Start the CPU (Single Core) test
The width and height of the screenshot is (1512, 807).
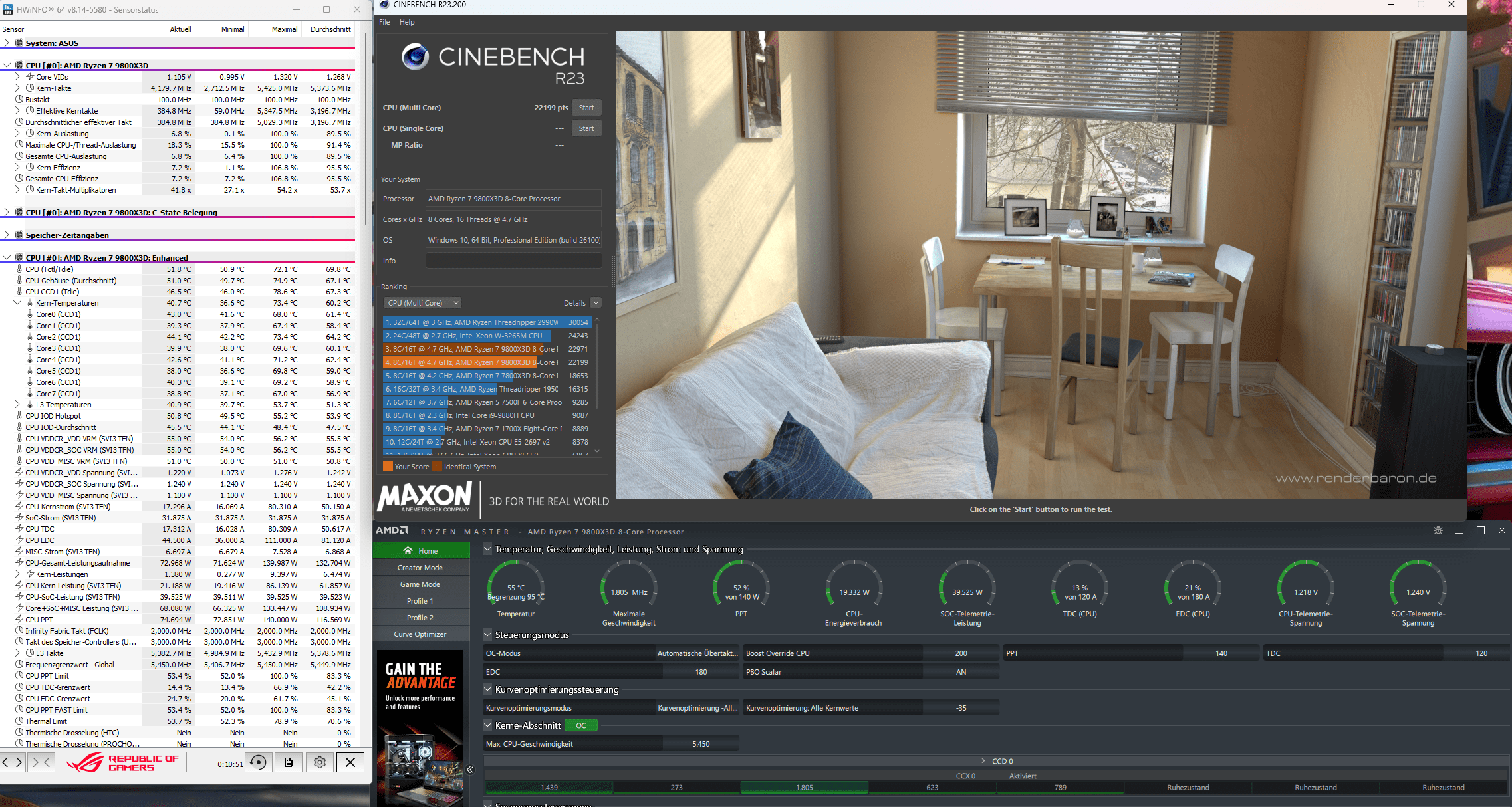pyautogui.click(x=586, y=128)
